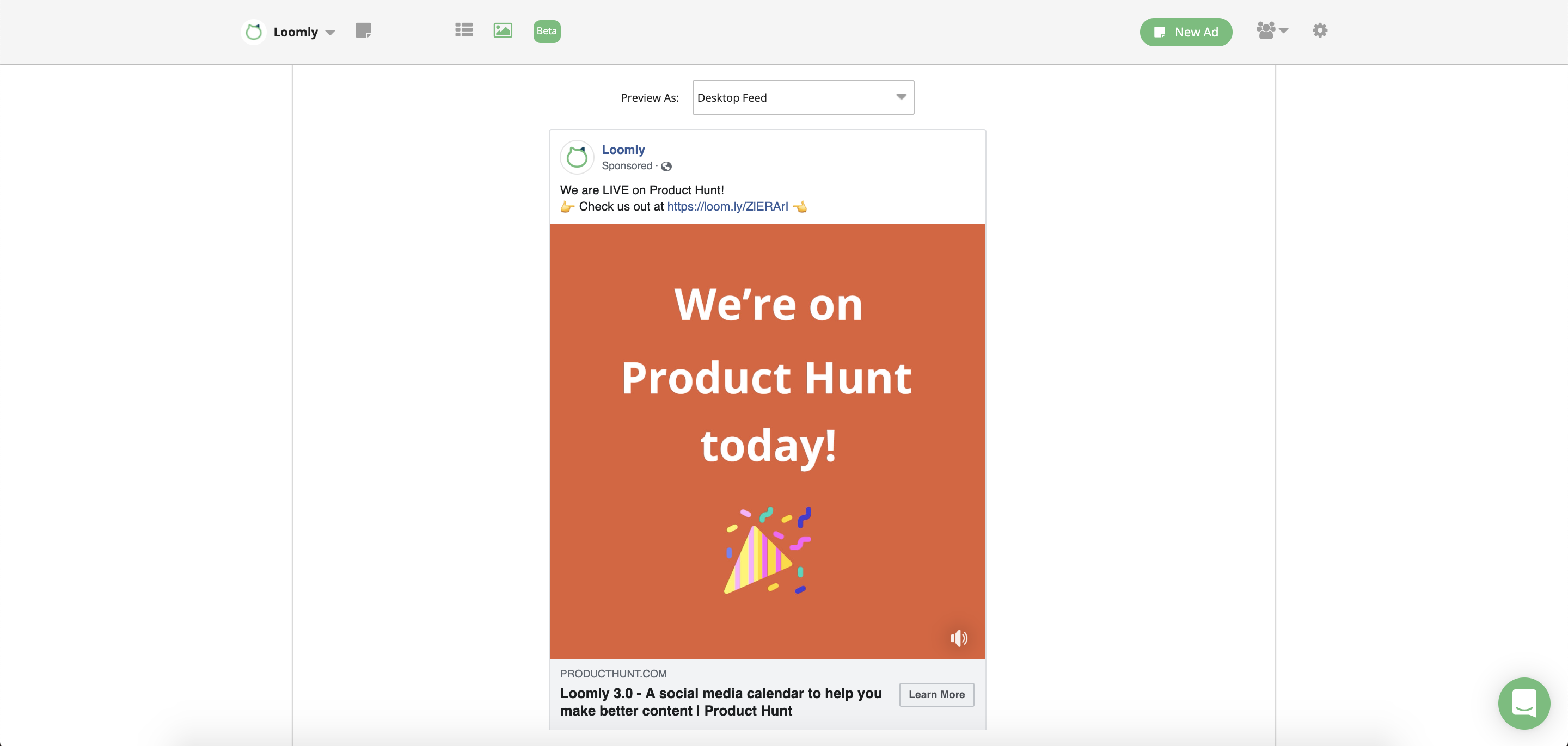Click the PRODUCTHUNT.COM label
The height and width of the screenshot is (746, 1568).
tap(613, 673)
